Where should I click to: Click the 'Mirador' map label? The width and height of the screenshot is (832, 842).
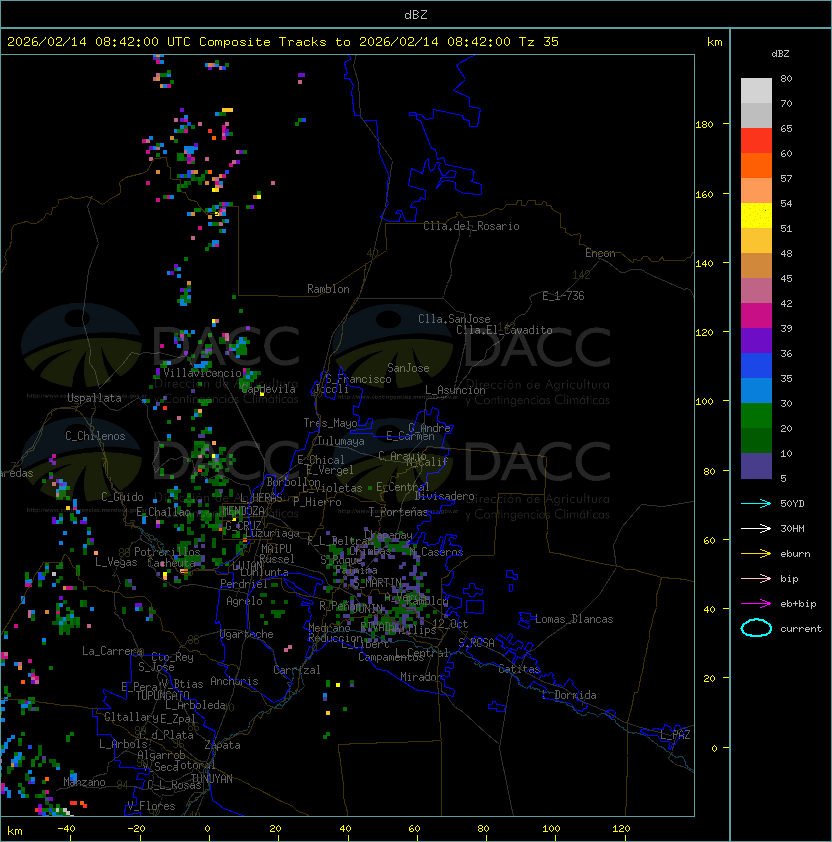[x=421, y=677]
